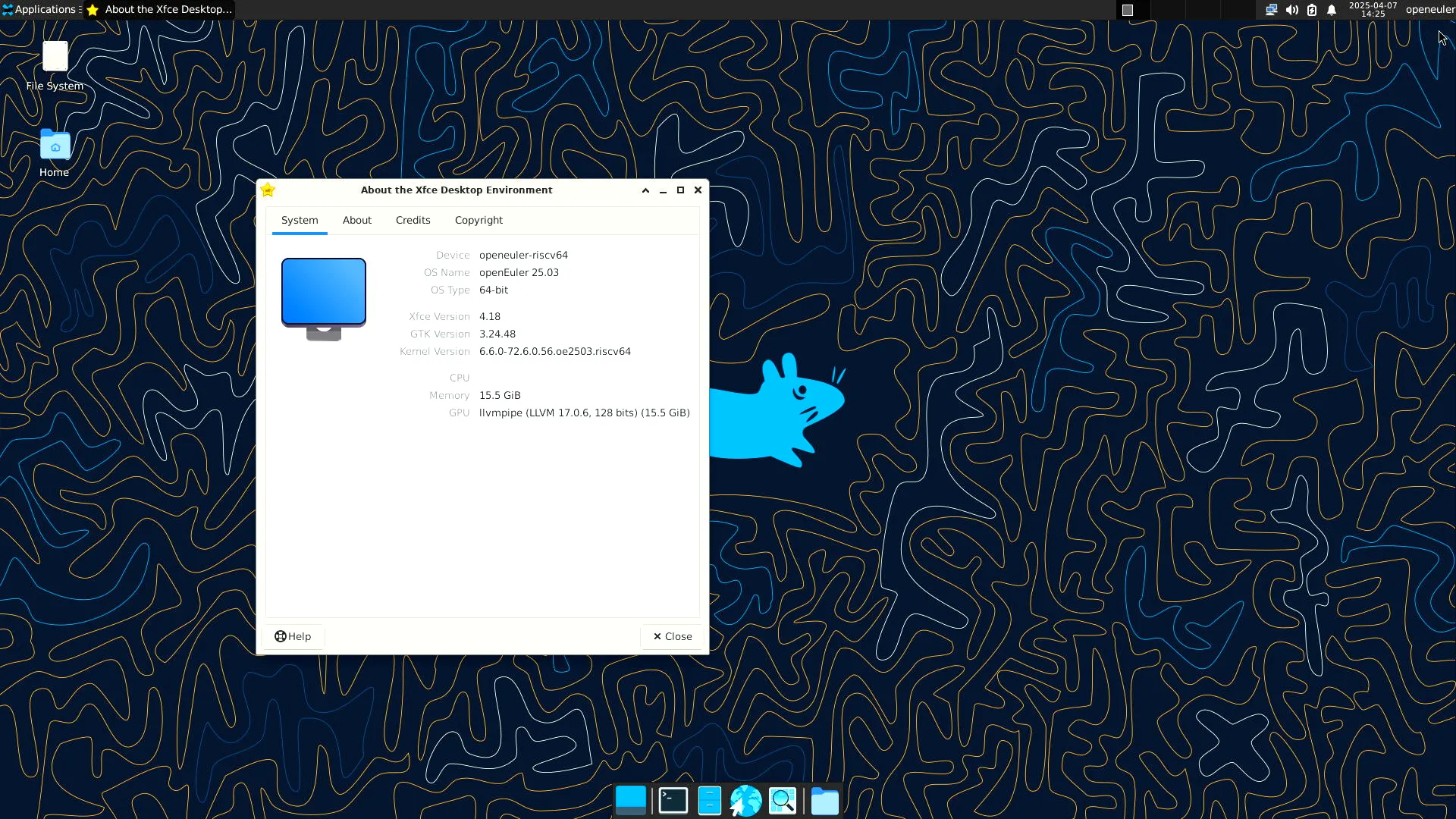Select the System tab
This screenshot has width=1456, height=819.
pyautogui.click(x=300, y=220)
